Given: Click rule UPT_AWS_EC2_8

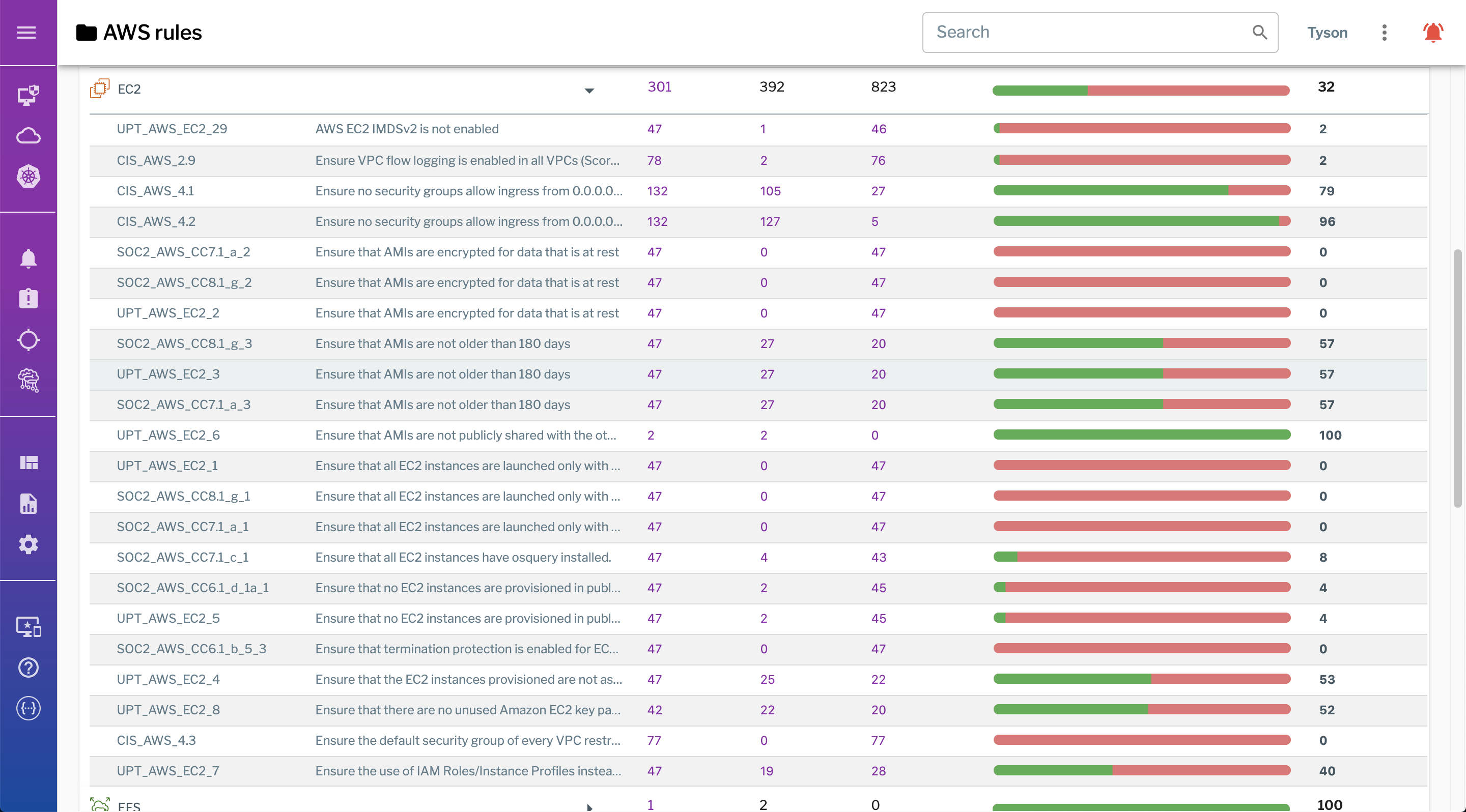Looking at the screenshot, I should tap(168, 710).
